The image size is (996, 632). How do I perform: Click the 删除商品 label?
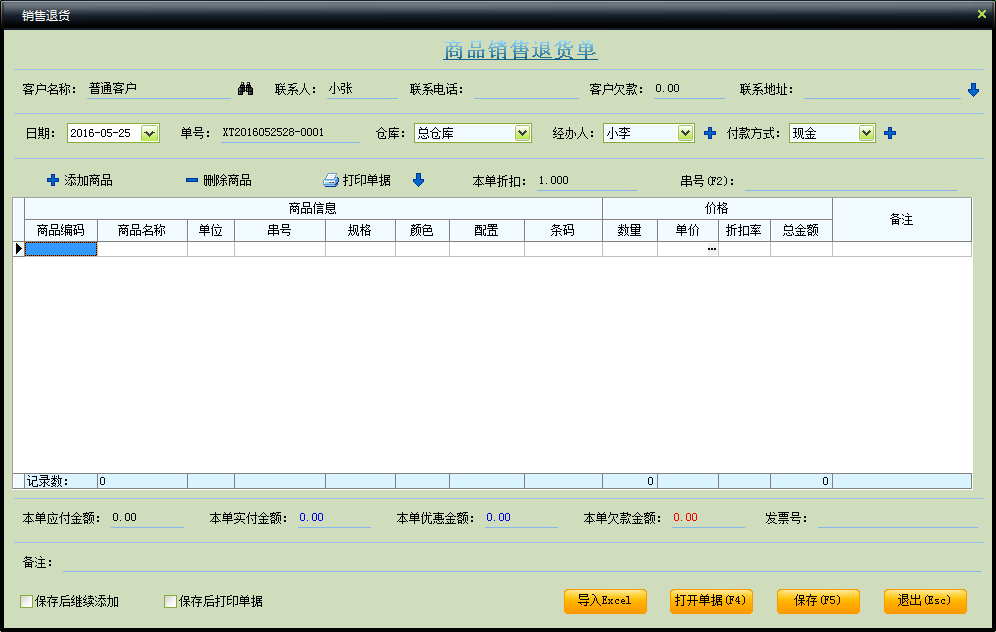(227, 180)
